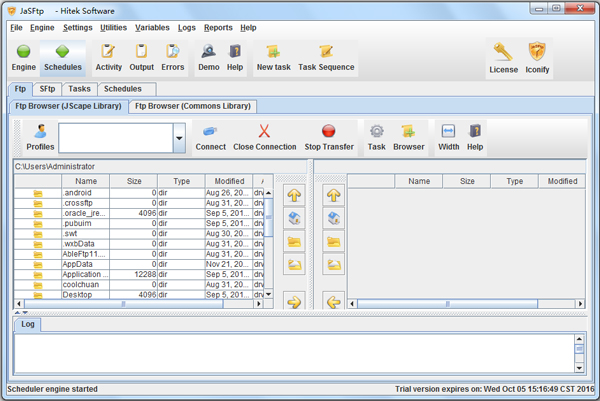Select Ftp Browser (JScape Library) tab
Viewport: 600px width, 401px height.
pyautogui.click(x=68, y=106)
